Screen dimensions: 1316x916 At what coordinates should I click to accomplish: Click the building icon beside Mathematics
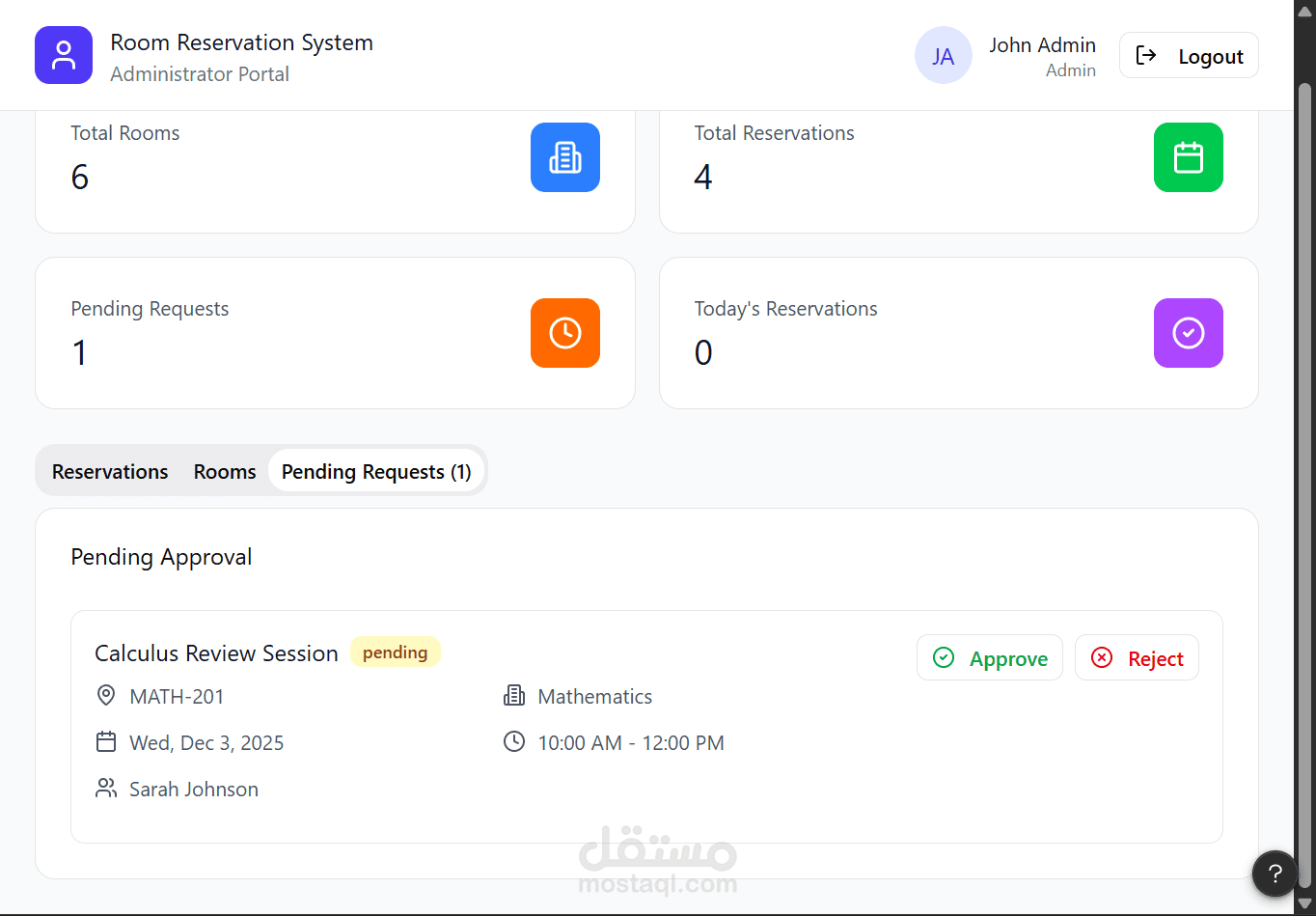pos(514,696)
